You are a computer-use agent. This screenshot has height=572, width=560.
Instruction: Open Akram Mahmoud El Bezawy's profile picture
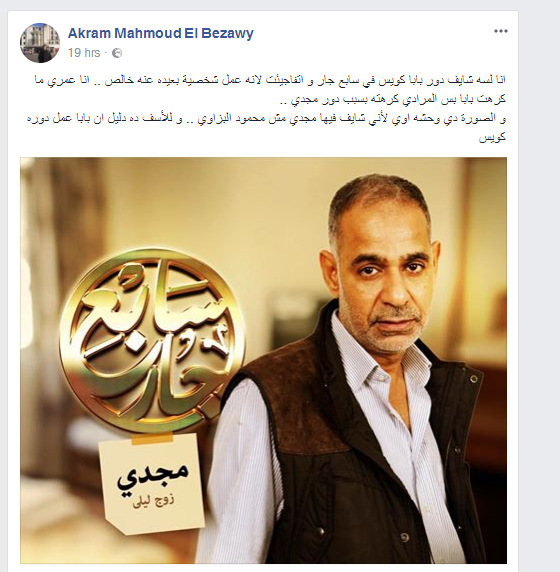click(40, 43)
